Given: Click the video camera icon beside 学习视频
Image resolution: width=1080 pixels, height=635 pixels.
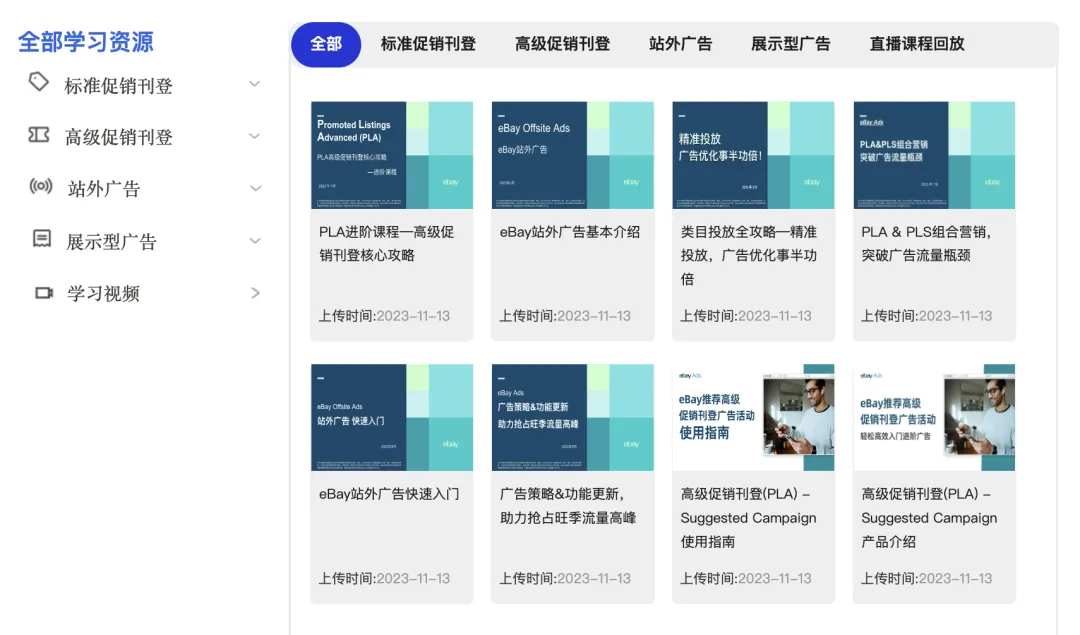Looking at the screenshot, I should (x=44, y=293).
